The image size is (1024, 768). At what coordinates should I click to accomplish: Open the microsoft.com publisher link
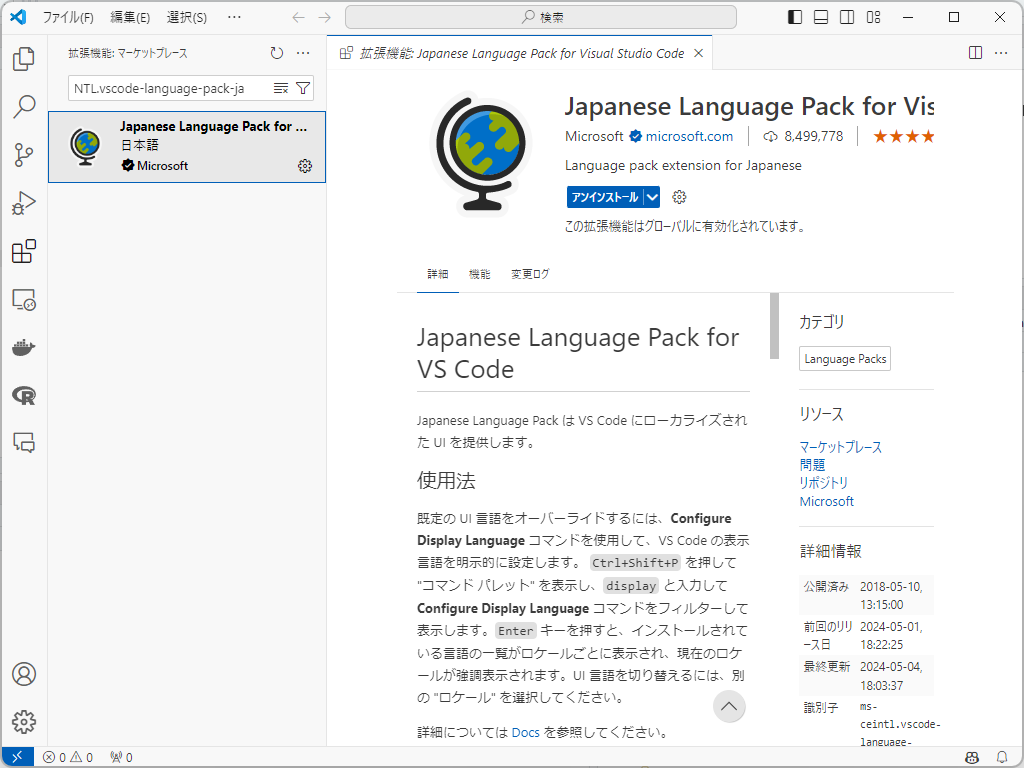click(689, 136)
